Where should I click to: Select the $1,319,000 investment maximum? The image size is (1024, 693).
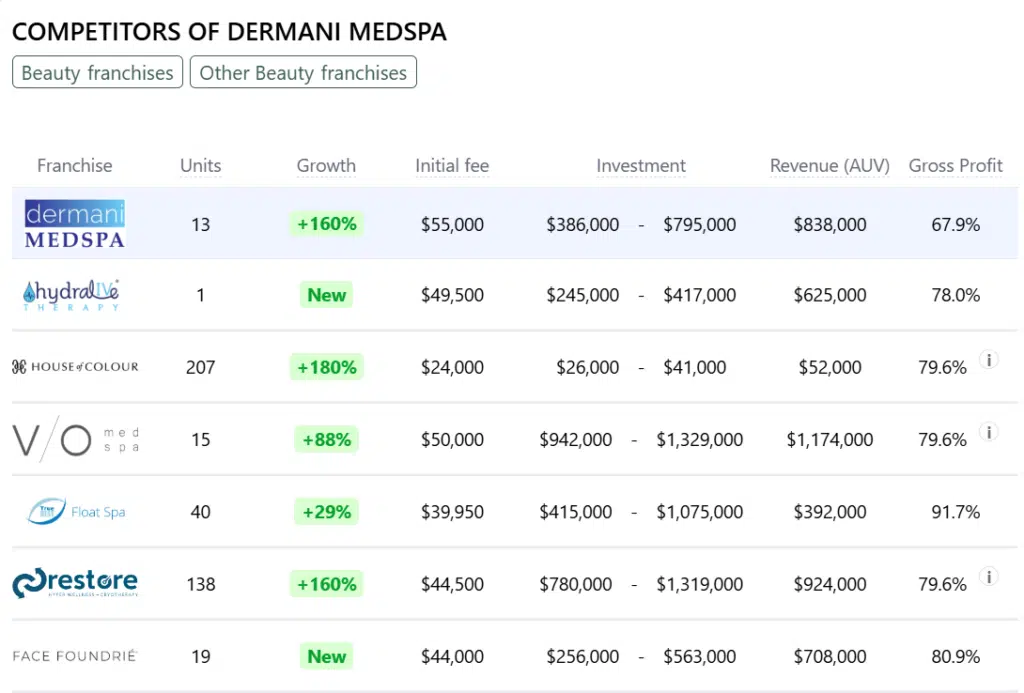click(699, 584)
